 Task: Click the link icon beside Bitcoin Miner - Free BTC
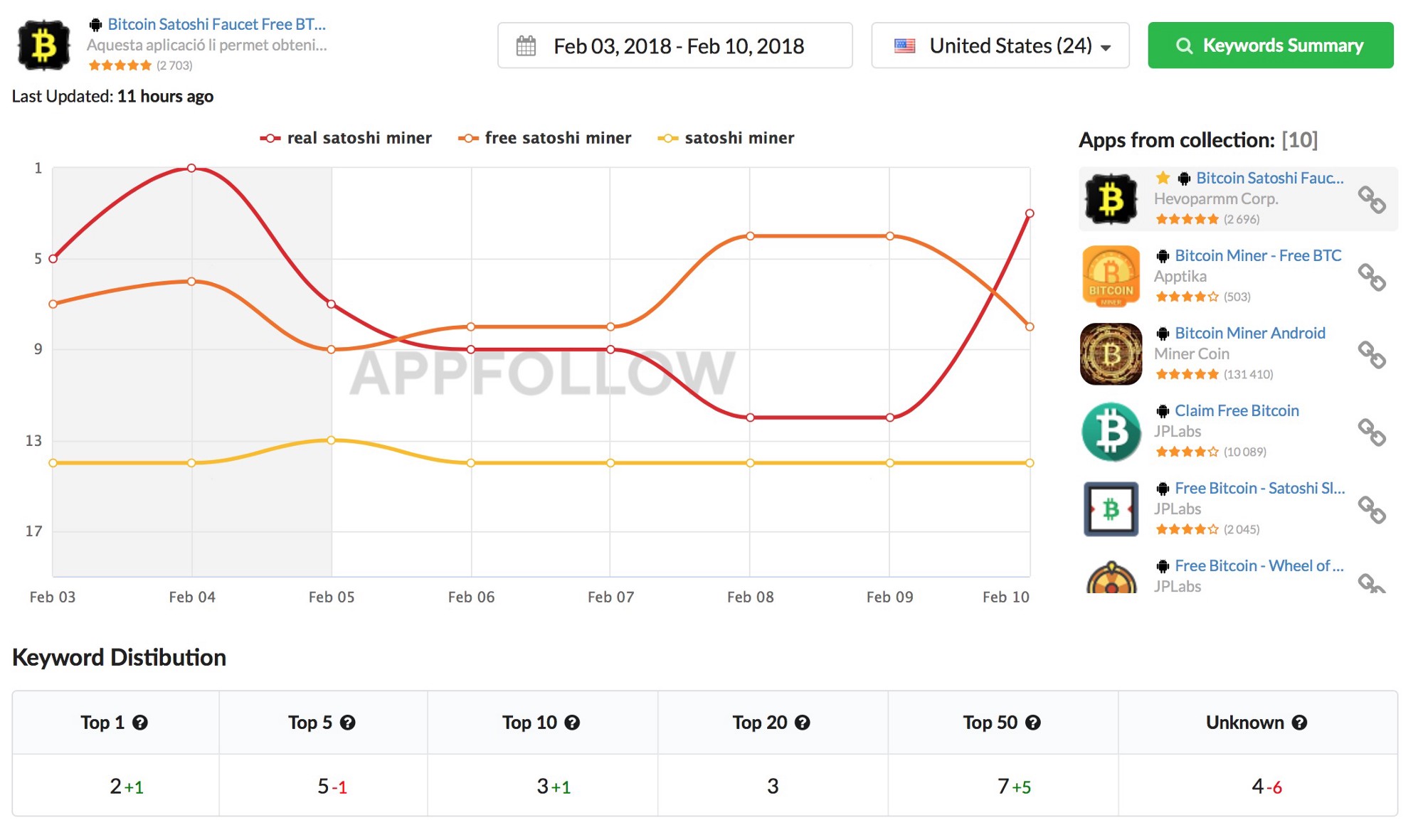[x=1371, y=277]
